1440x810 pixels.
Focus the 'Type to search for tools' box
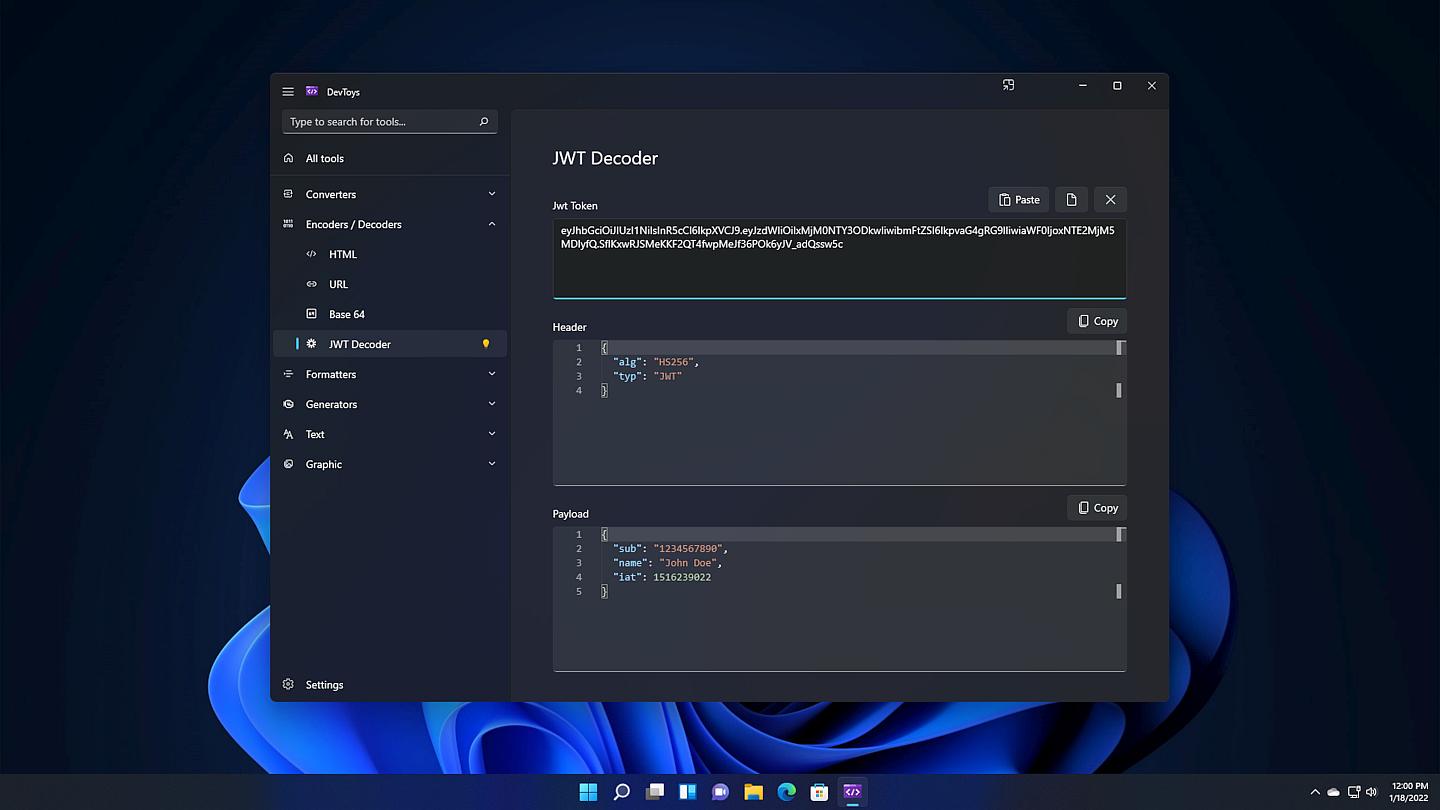click(390, 122)
